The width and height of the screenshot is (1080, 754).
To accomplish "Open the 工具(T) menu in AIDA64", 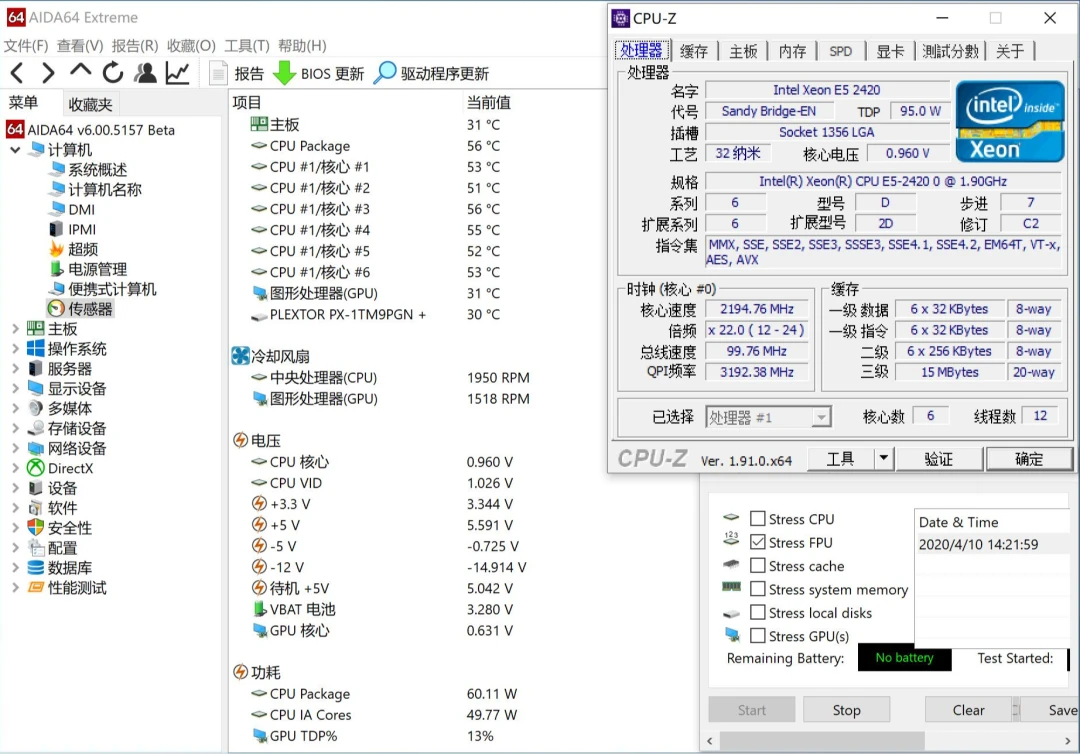I will click(x=247, y=45).
